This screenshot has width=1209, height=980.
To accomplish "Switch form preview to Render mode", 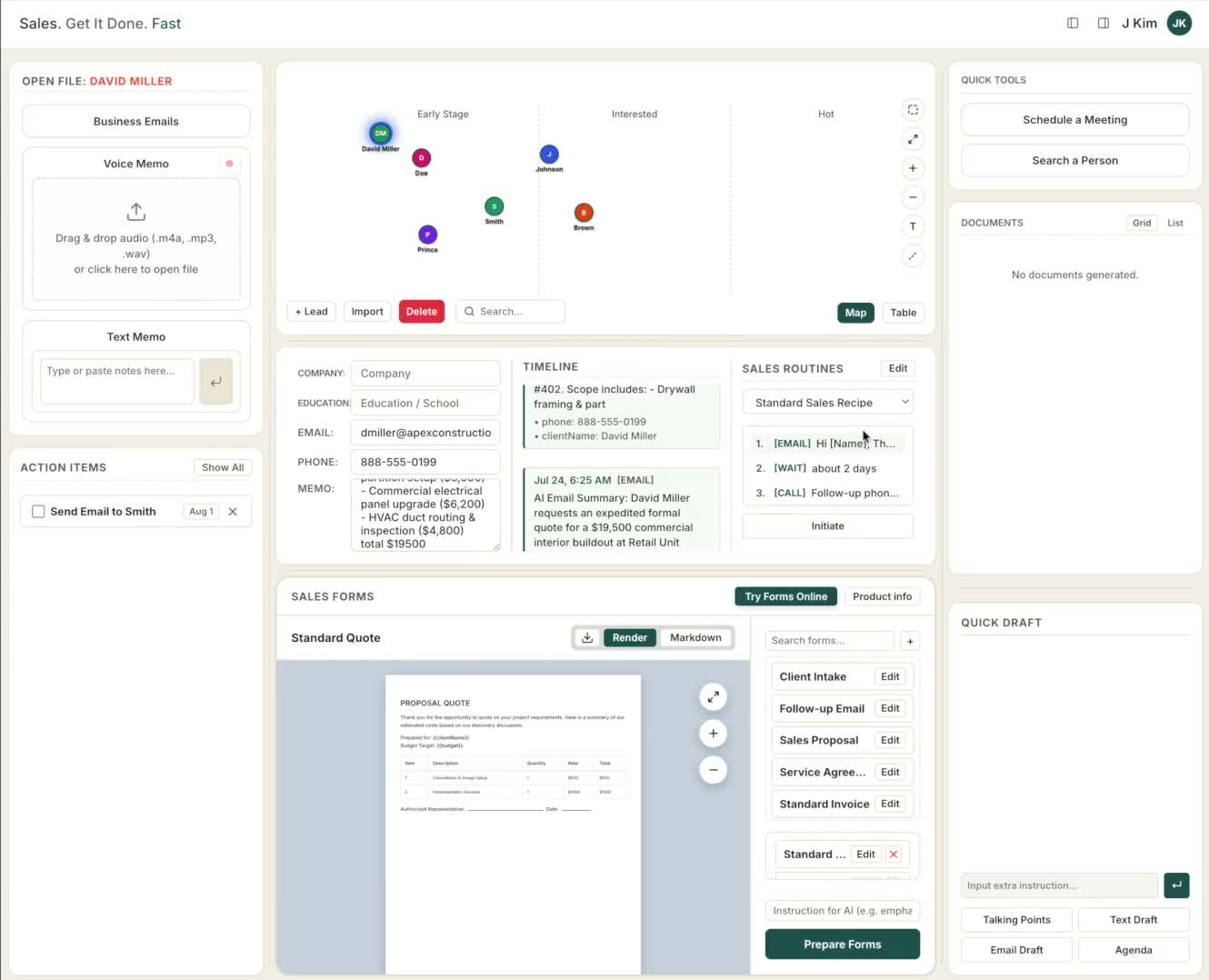I will pyautogui.click(x=630, y=637).
